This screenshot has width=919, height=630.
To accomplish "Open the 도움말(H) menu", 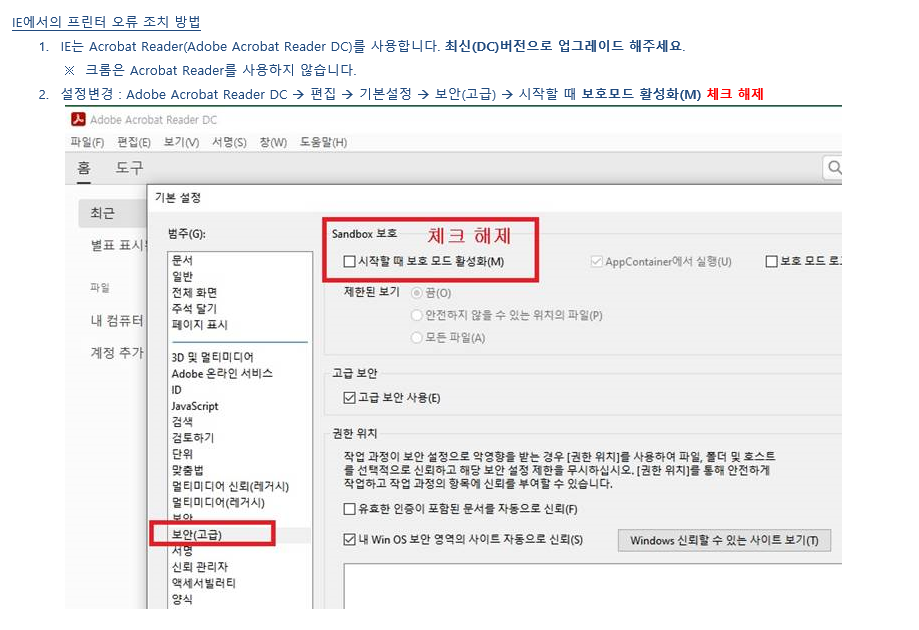I will click(323, 143).
